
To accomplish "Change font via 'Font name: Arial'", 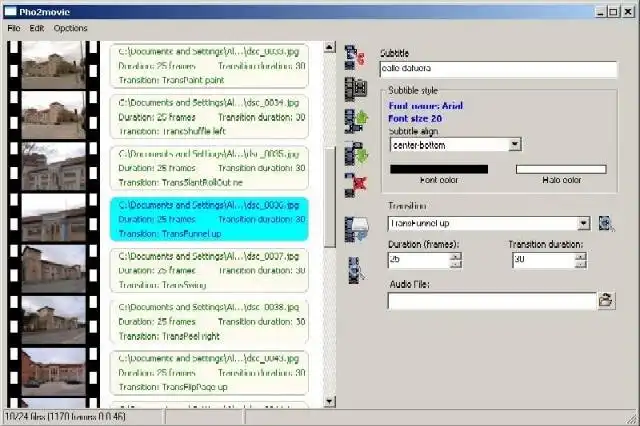I will [x=426, y=106].
